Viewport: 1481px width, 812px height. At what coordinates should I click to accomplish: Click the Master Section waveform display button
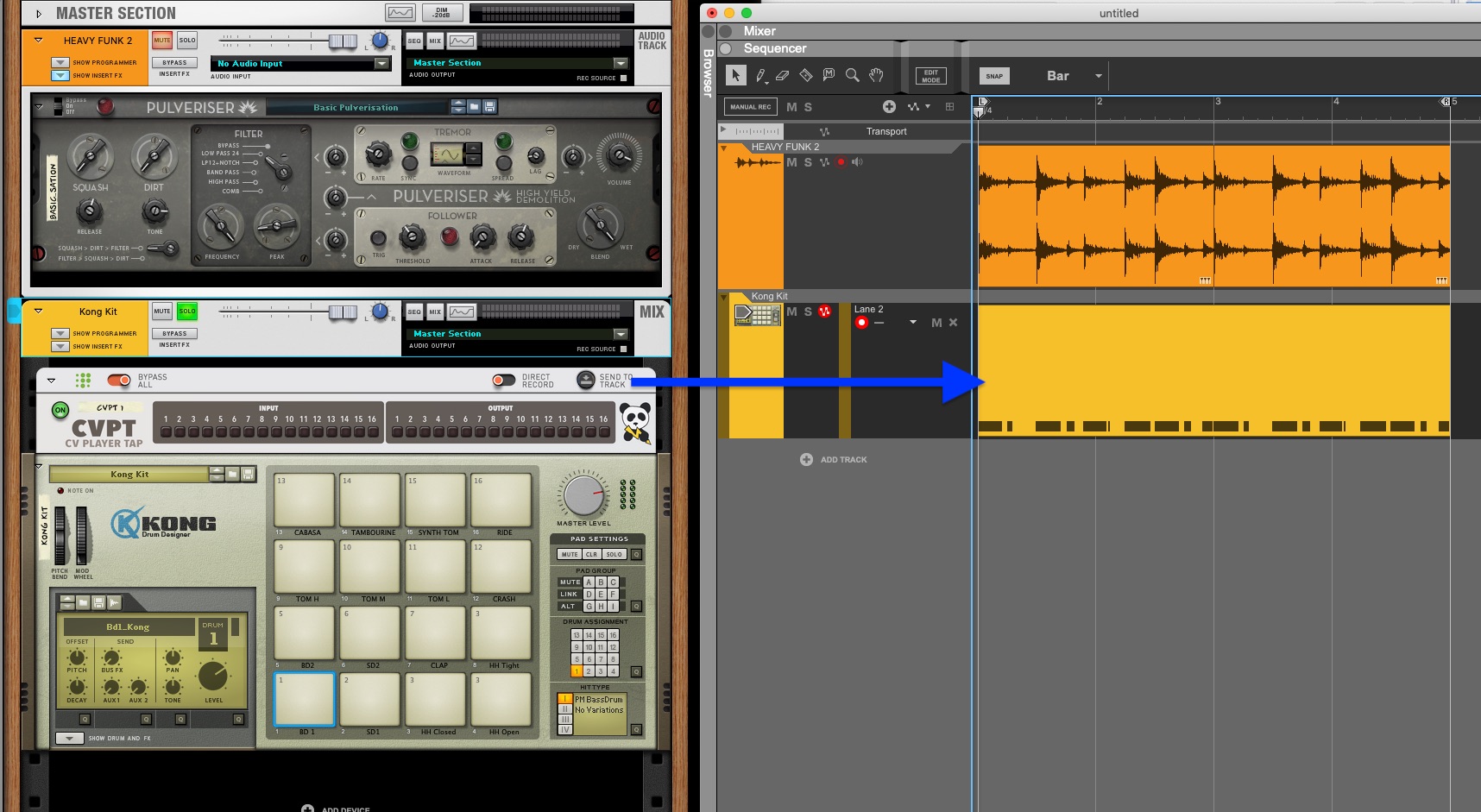coord(400,13)
